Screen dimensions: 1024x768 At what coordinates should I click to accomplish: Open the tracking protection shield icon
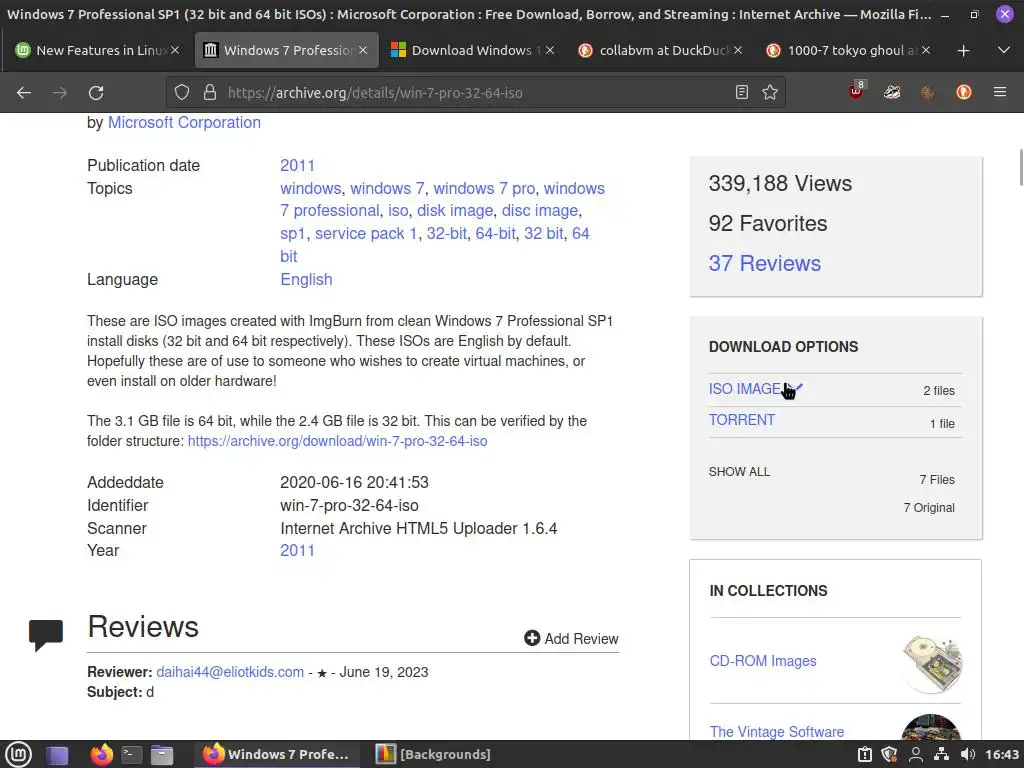coord(182,93)
